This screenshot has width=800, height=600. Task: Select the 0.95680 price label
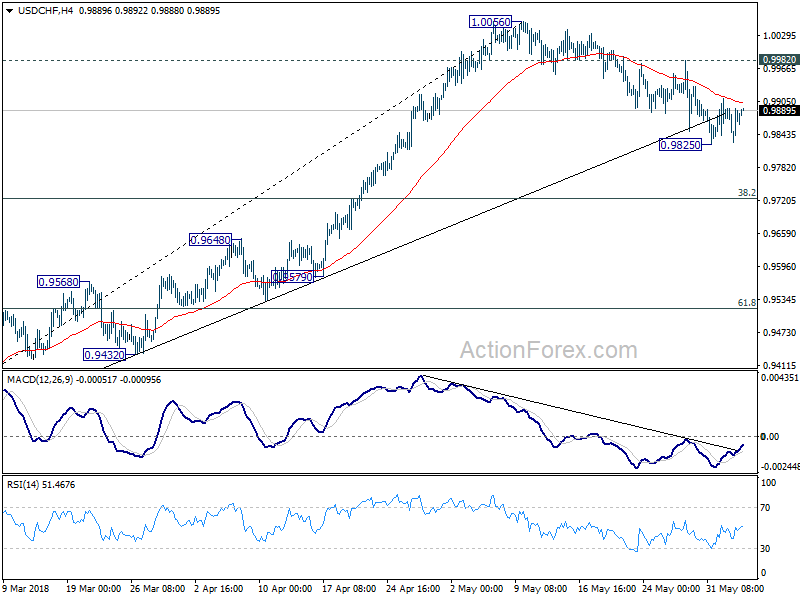point(59,282)
